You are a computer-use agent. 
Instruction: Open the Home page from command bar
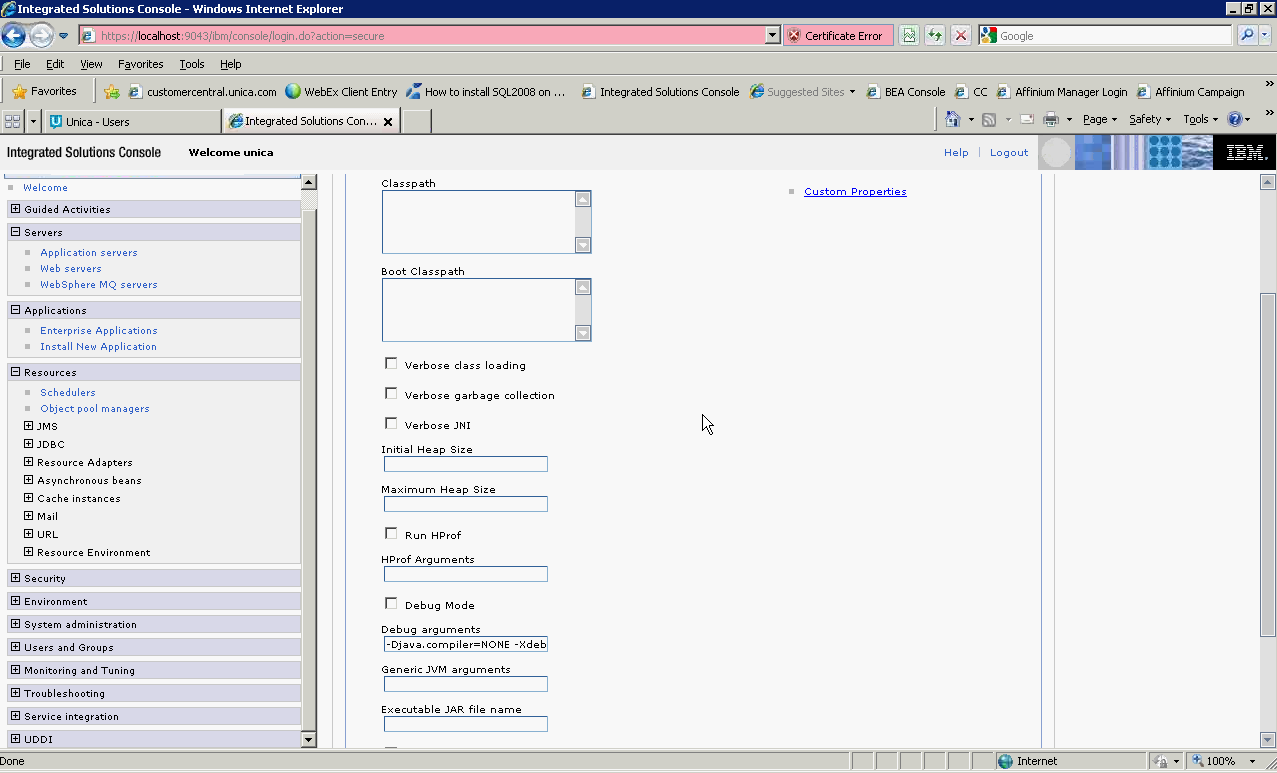952,118
